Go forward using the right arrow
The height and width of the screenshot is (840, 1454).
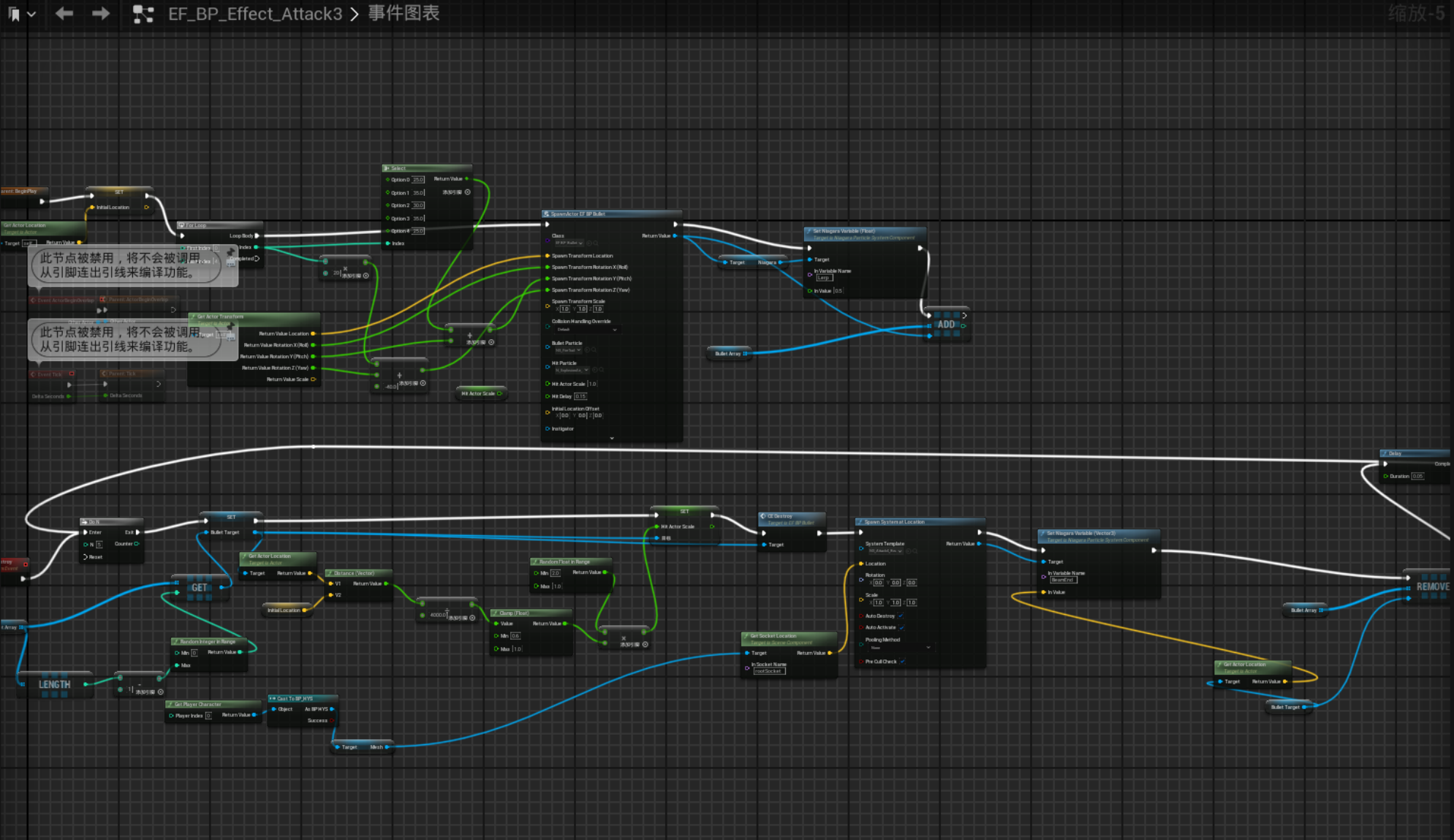[x=101, y=13]
